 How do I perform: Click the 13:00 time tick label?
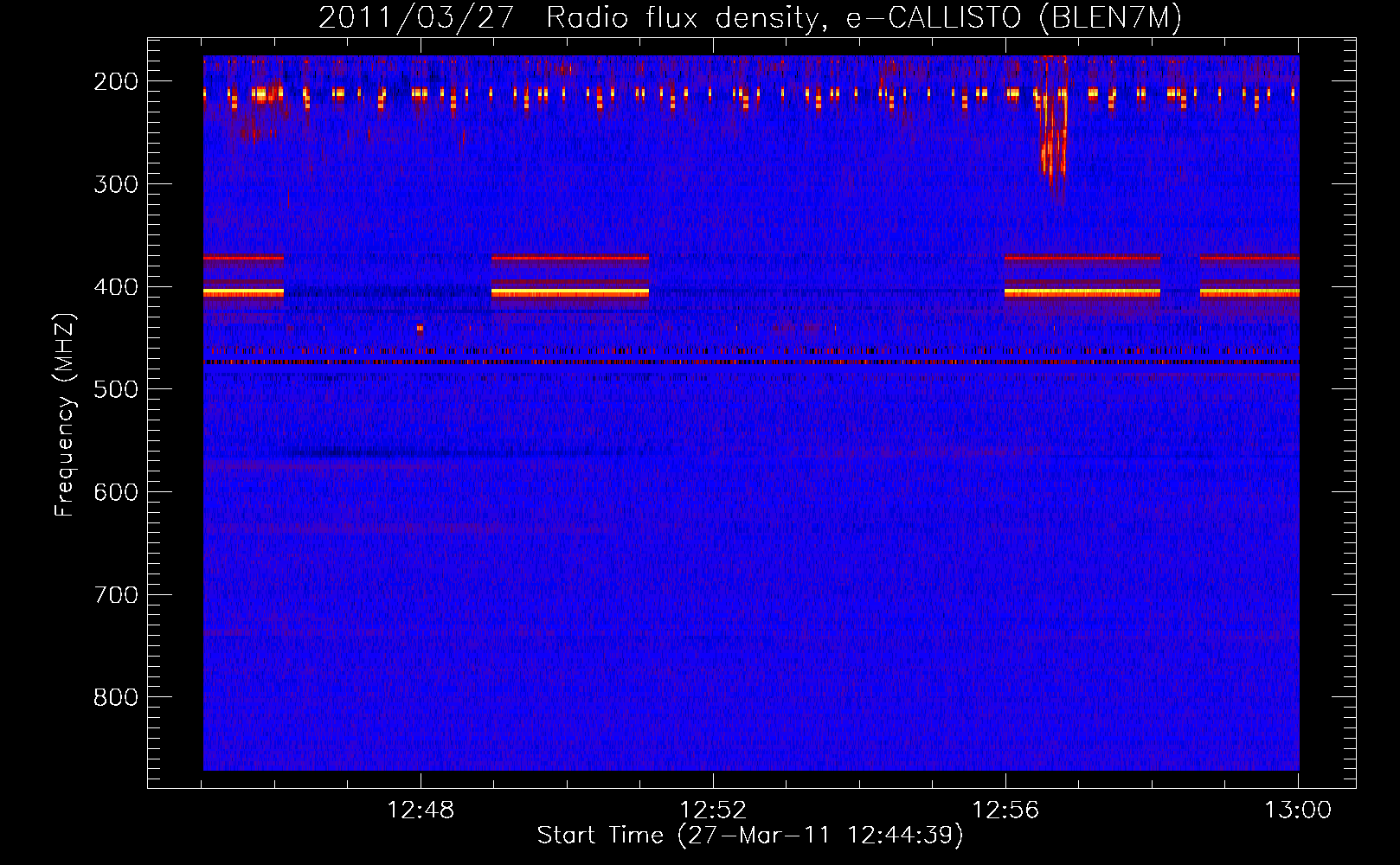1298,811
